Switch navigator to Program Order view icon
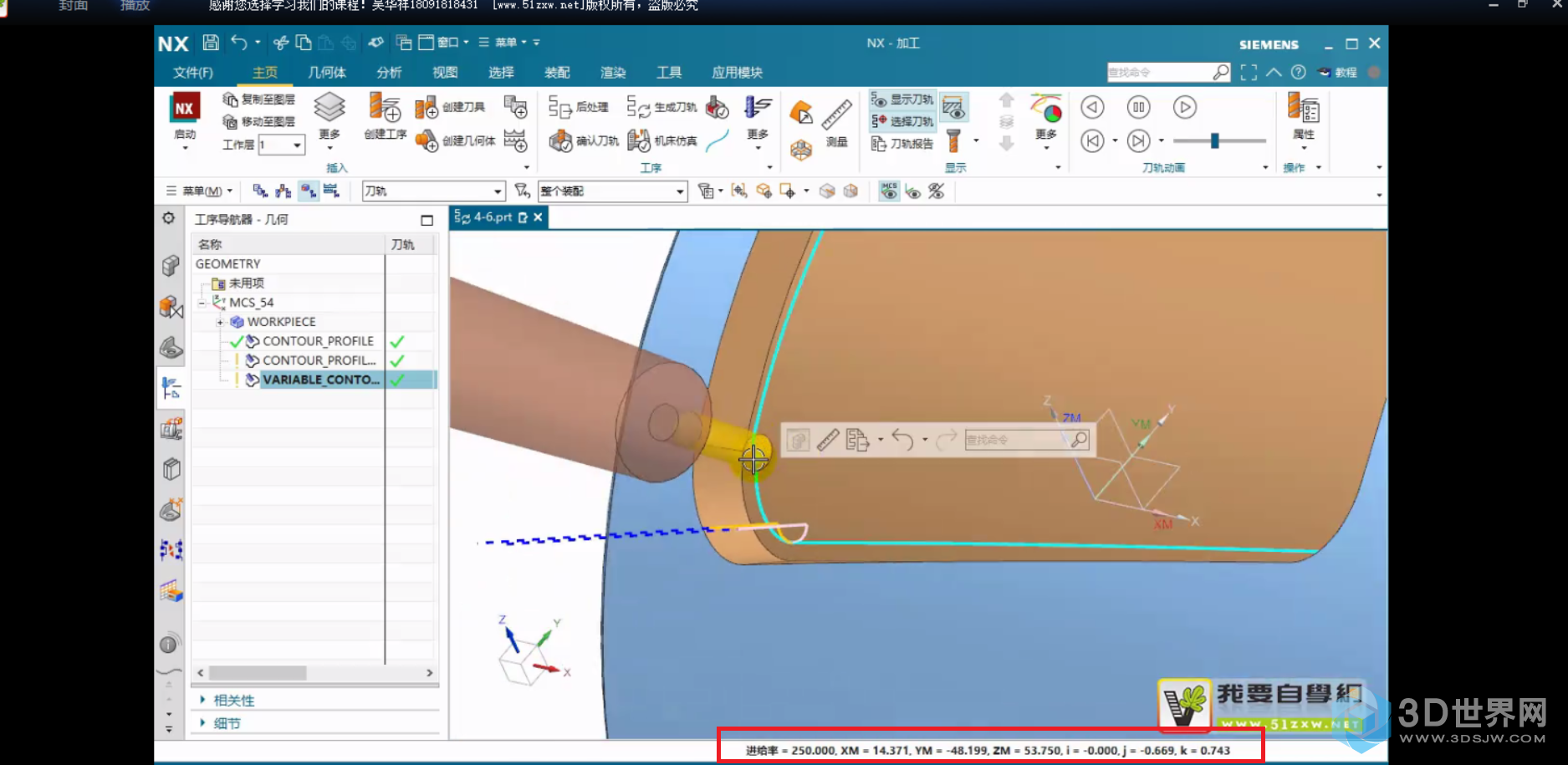 [260, 191]
